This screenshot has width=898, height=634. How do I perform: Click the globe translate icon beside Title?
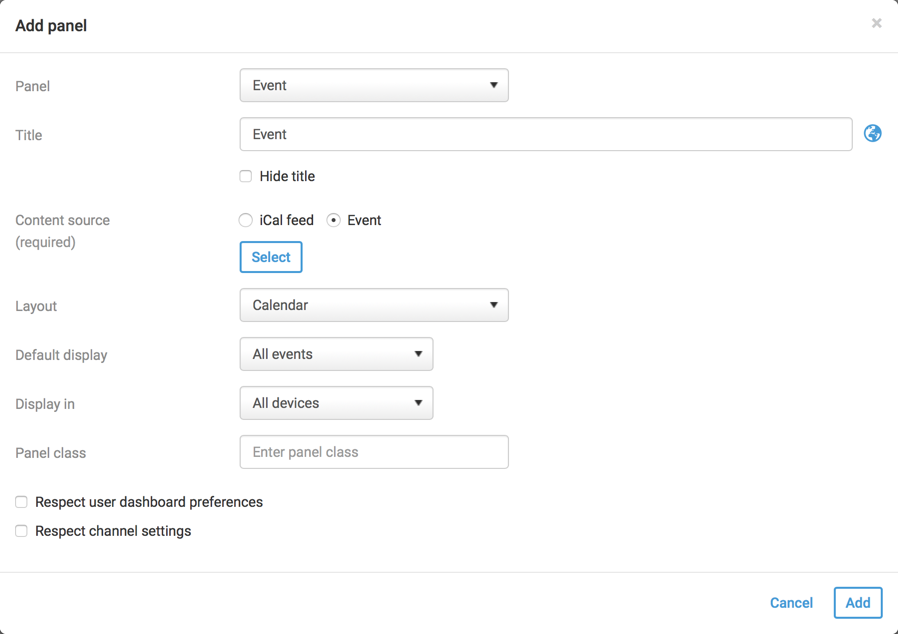coord(873,134)
